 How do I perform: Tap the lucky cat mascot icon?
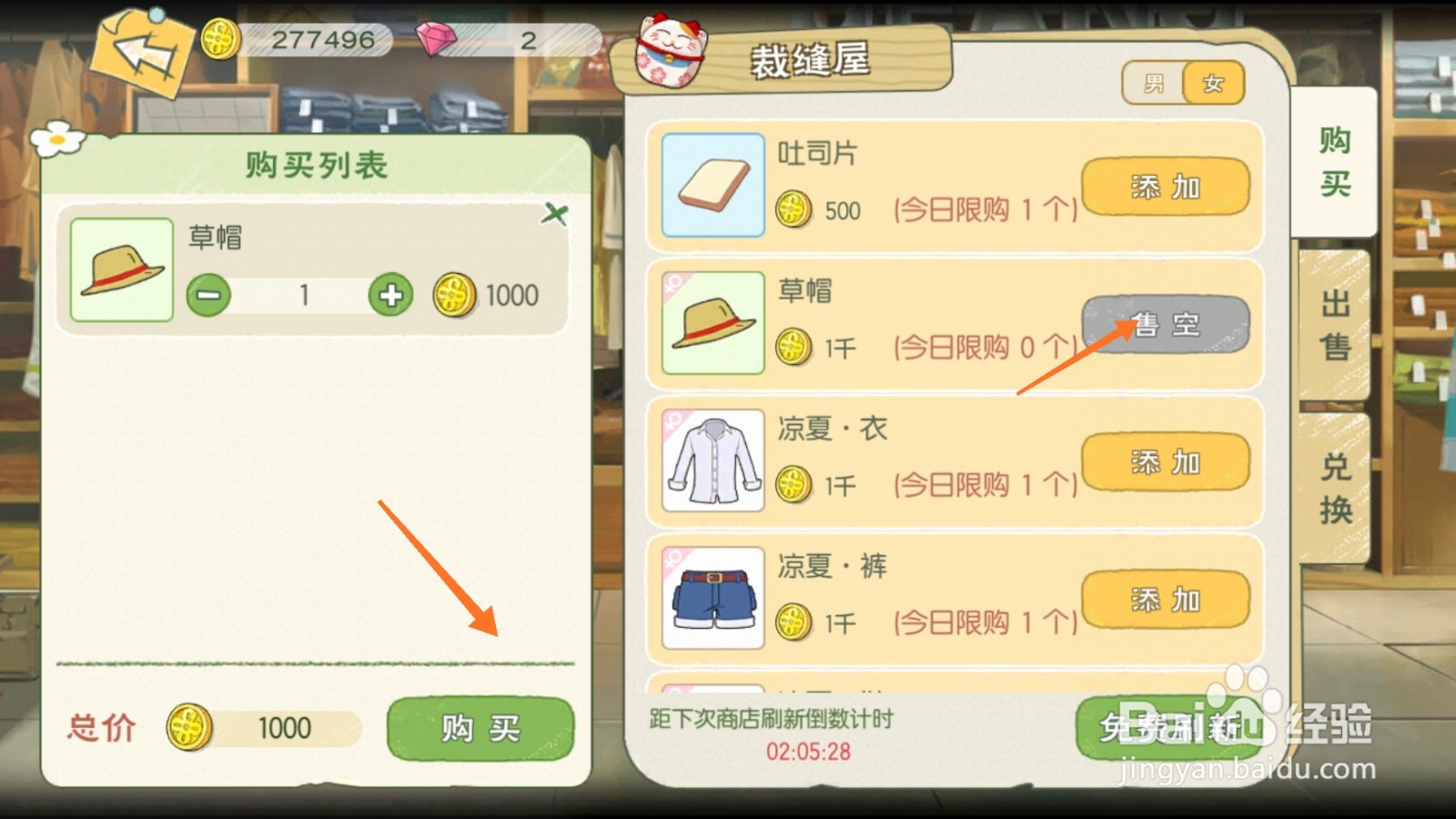point(670,53)
